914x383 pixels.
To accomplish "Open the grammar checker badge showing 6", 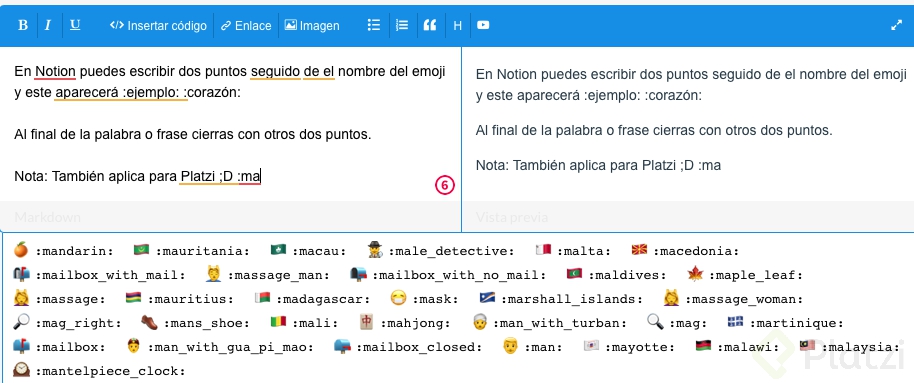I will coord(444,186).
